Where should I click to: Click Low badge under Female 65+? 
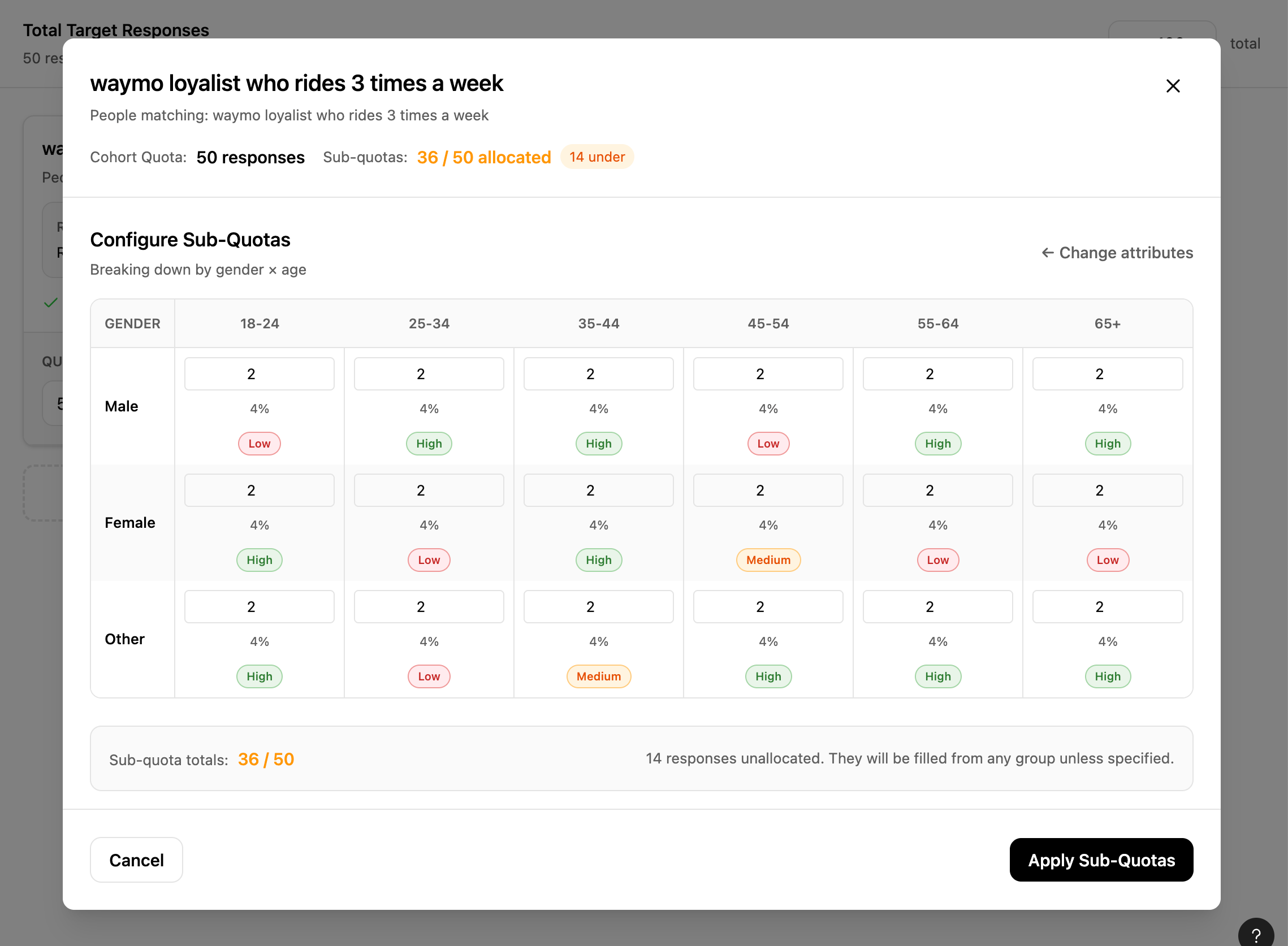pyautogui.click(x=1107, y=560)
